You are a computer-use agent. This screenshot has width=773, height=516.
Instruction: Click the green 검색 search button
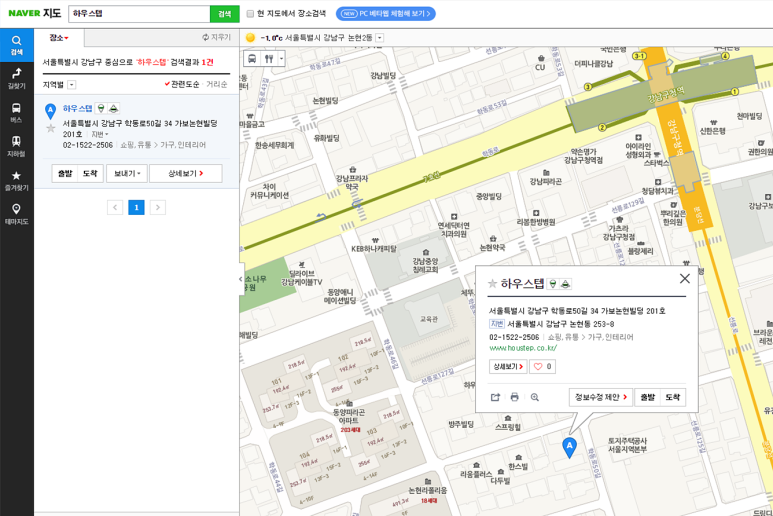pos(225,14)
